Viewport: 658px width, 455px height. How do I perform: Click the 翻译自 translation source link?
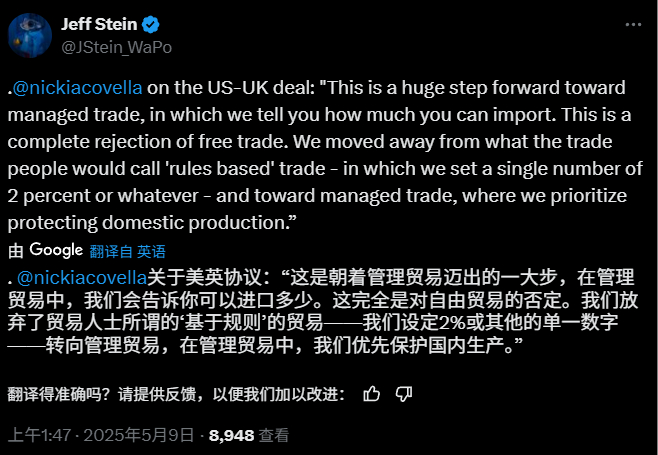point(111,251)
